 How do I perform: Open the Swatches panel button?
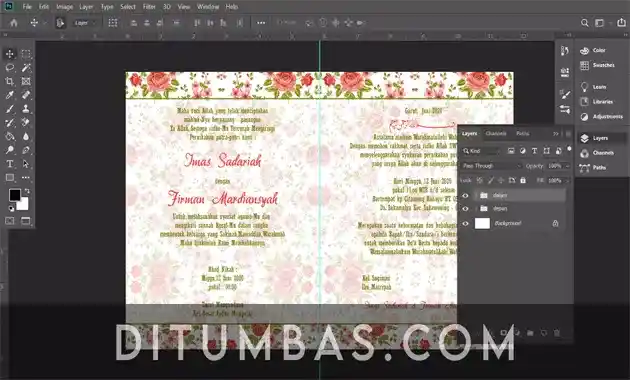pos(599,65)
